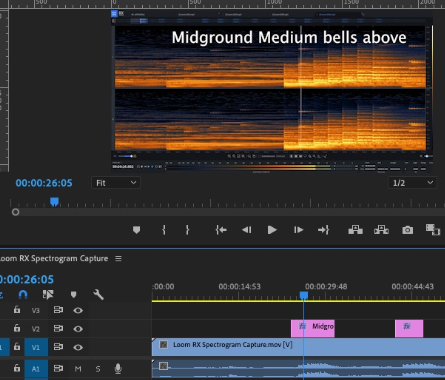
Task: Go to Out point
Action: click(x=323, y=230)
